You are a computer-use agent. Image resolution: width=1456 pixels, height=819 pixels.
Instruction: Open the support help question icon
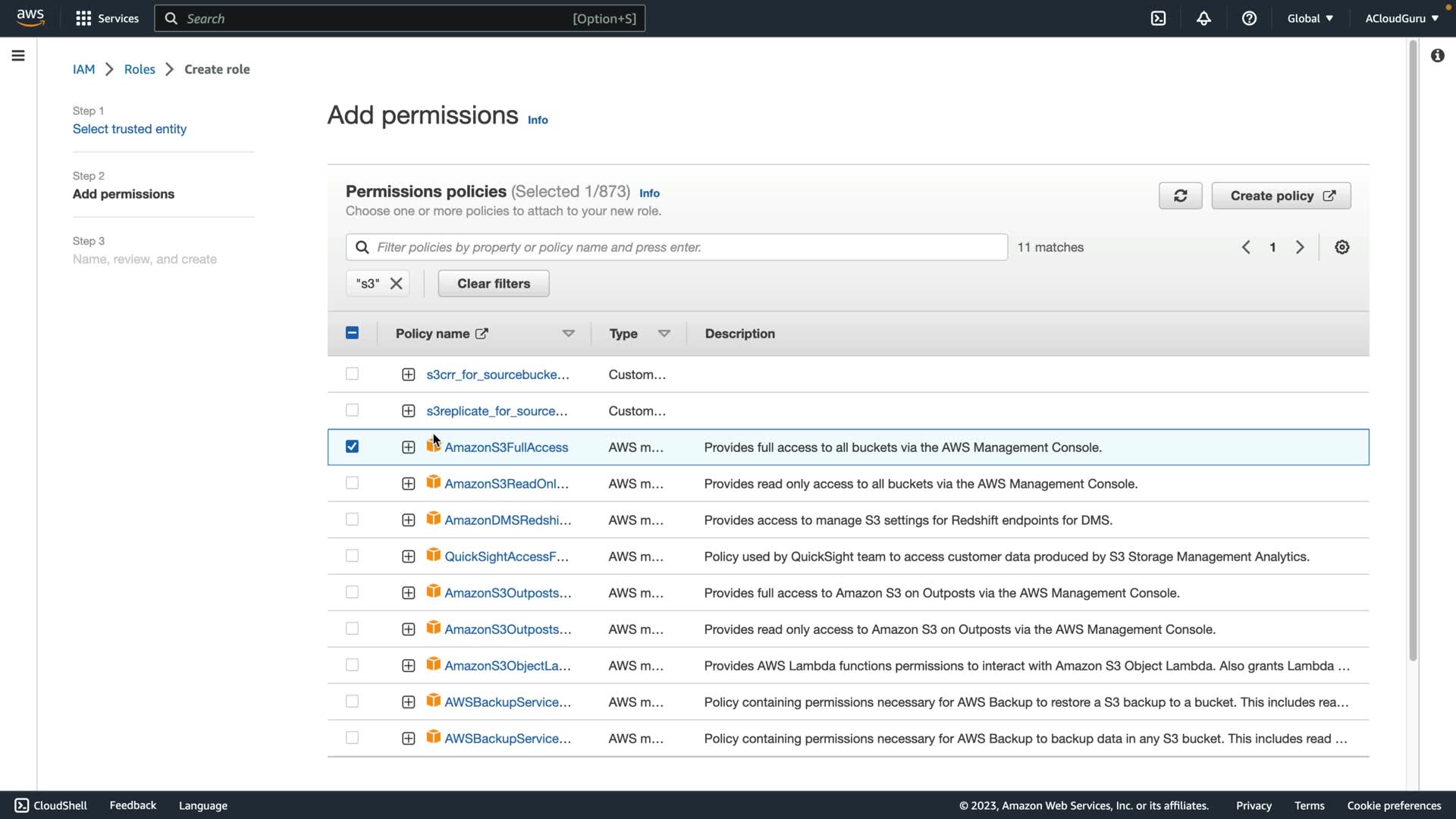tap(1249, 18)
